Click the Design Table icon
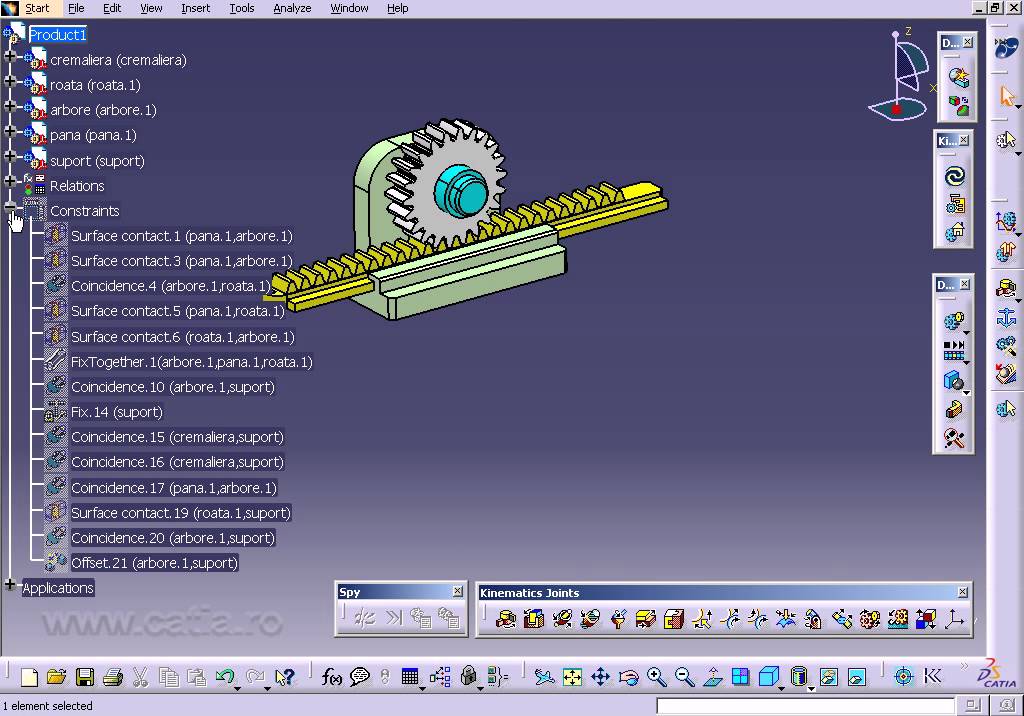This screenshot has height=716, width=1024. 409,677
